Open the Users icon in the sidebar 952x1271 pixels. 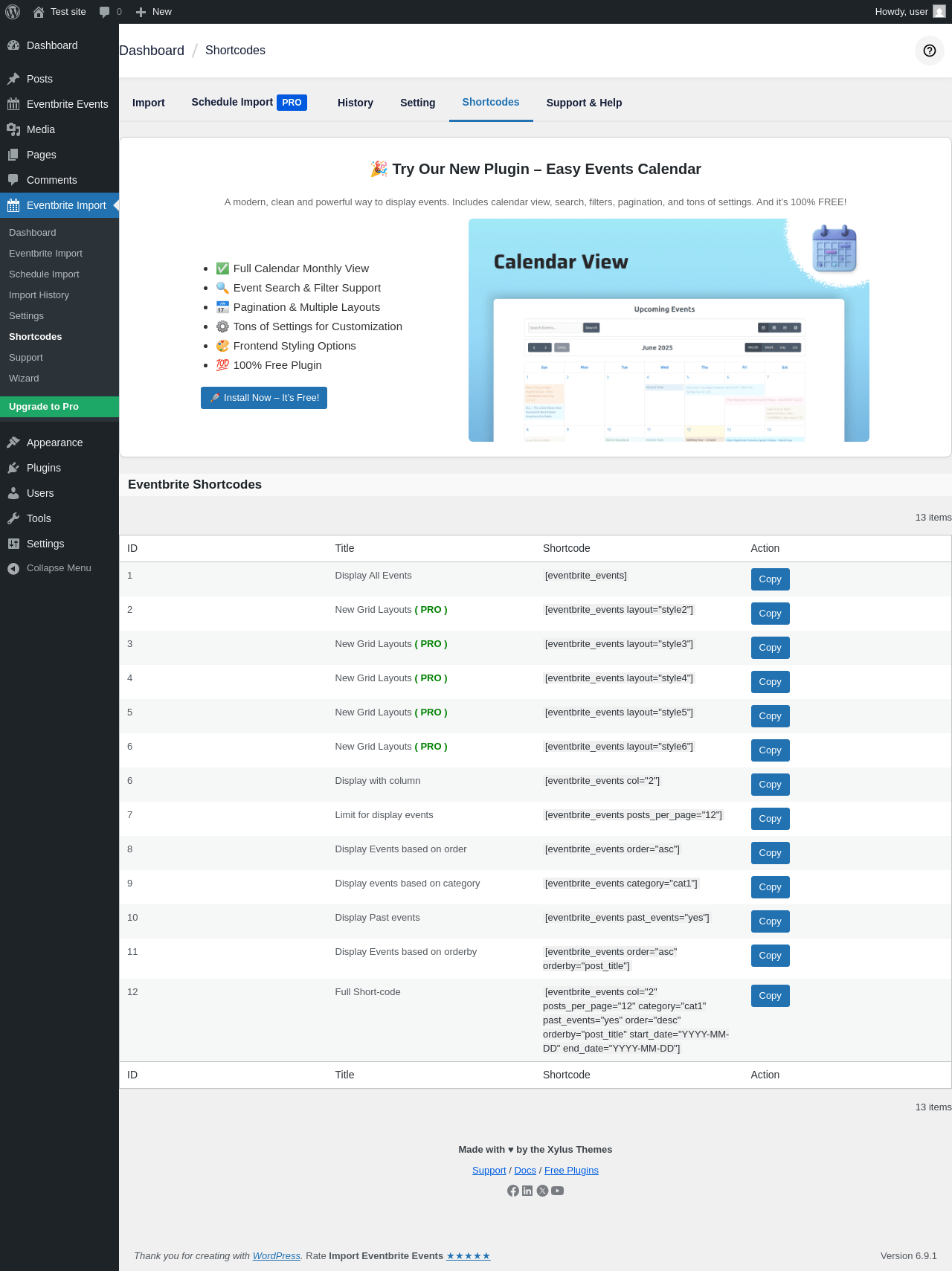13,493
